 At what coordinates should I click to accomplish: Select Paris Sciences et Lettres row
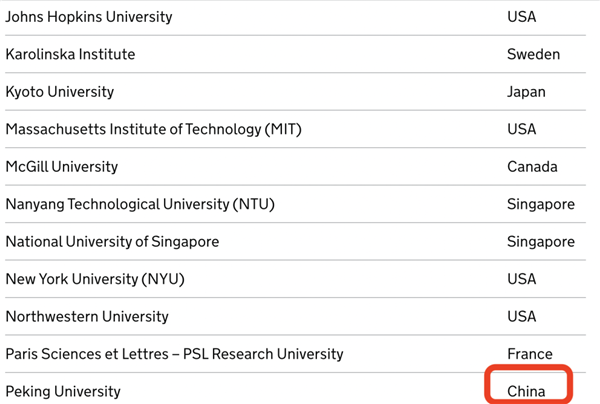pyautogui.click(x=295, y=354)
